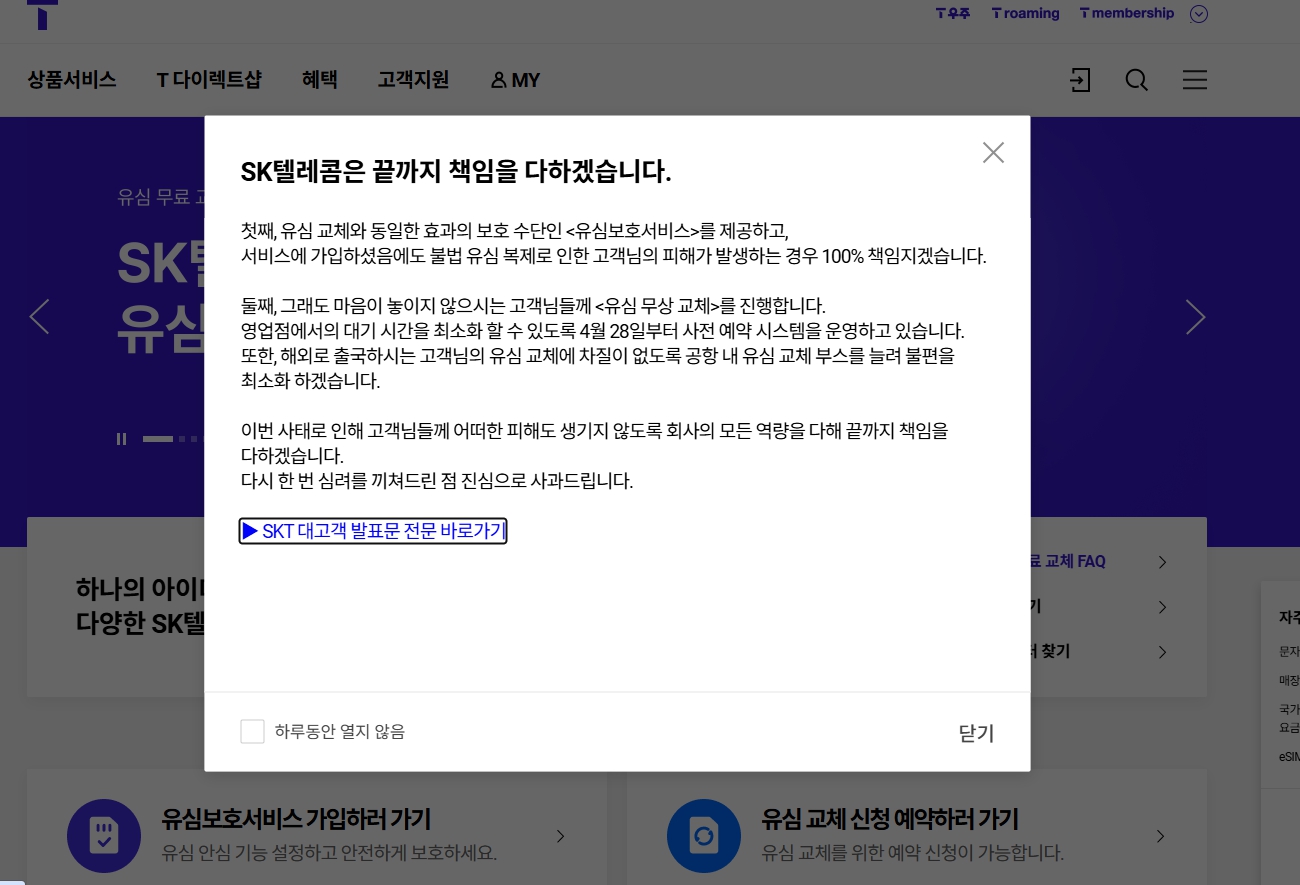
Task: Expand the top family-site dropdown circle arrow
Action: point(1199,14)
